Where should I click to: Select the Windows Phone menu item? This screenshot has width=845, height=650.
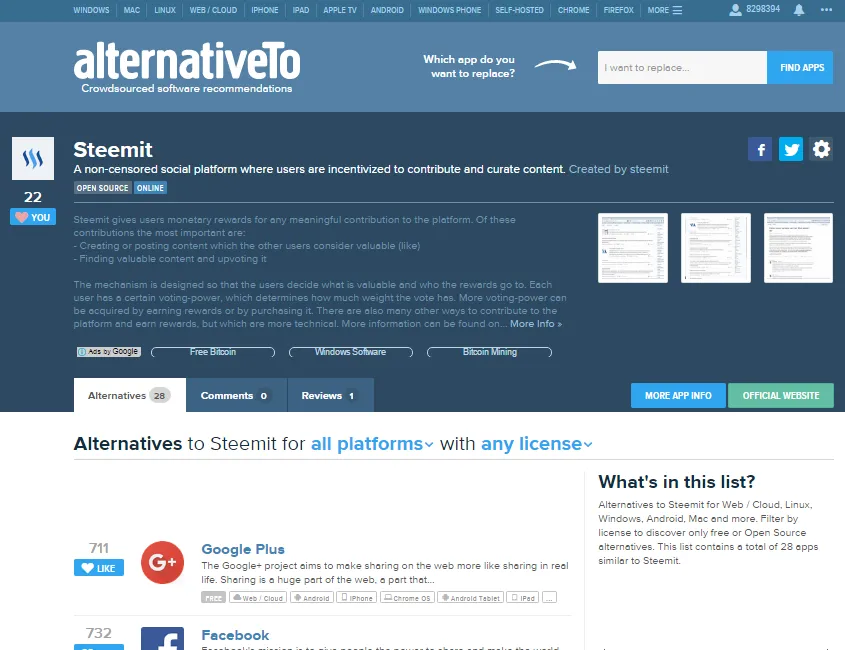click(x=449, y=10)
